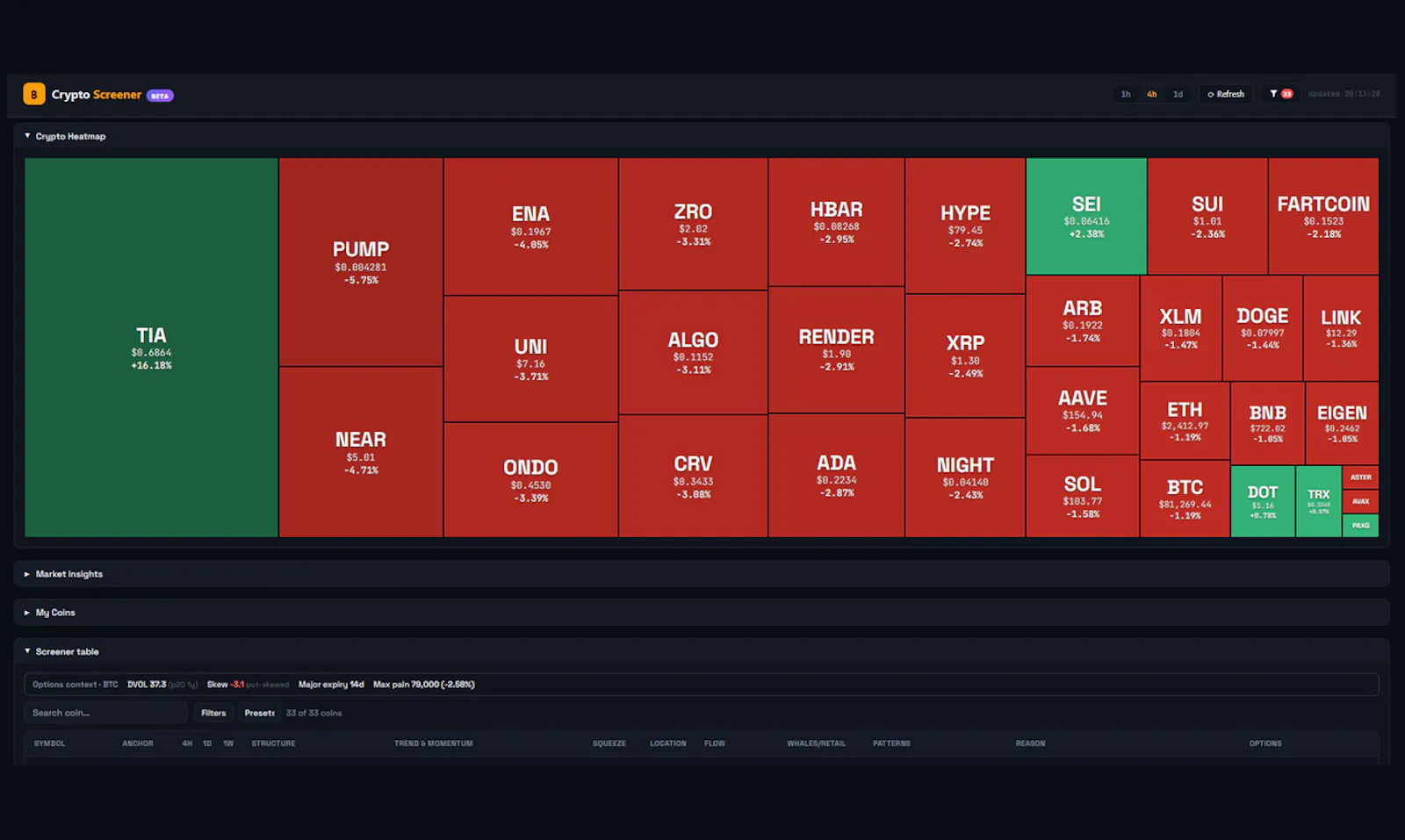Image resolution: width=1405 pixels, height=840 pixels.
Task: Select the ALGO heatmap tile
Action: (693, 352)
